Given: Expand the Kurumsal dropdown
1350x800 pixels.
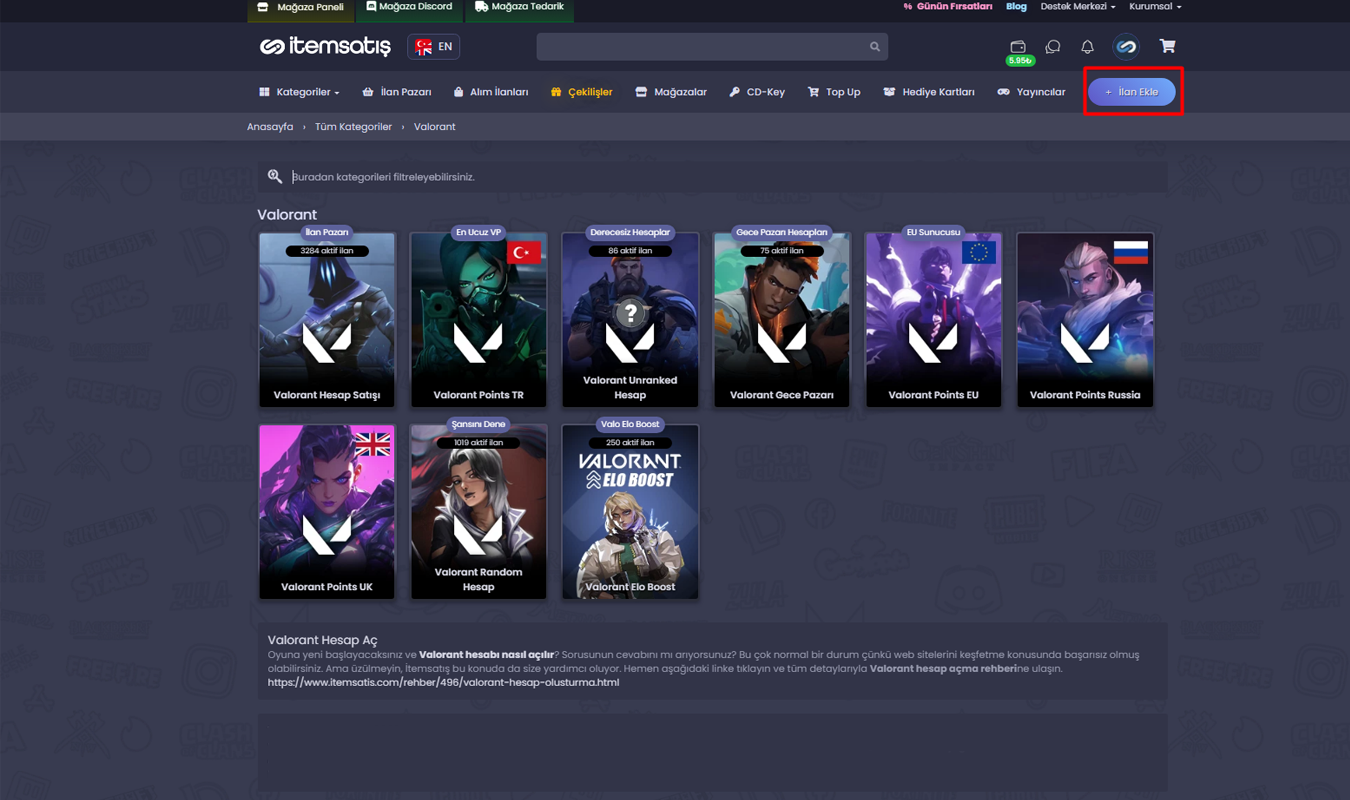Looking at the screenshot, I should [1155, 7].
